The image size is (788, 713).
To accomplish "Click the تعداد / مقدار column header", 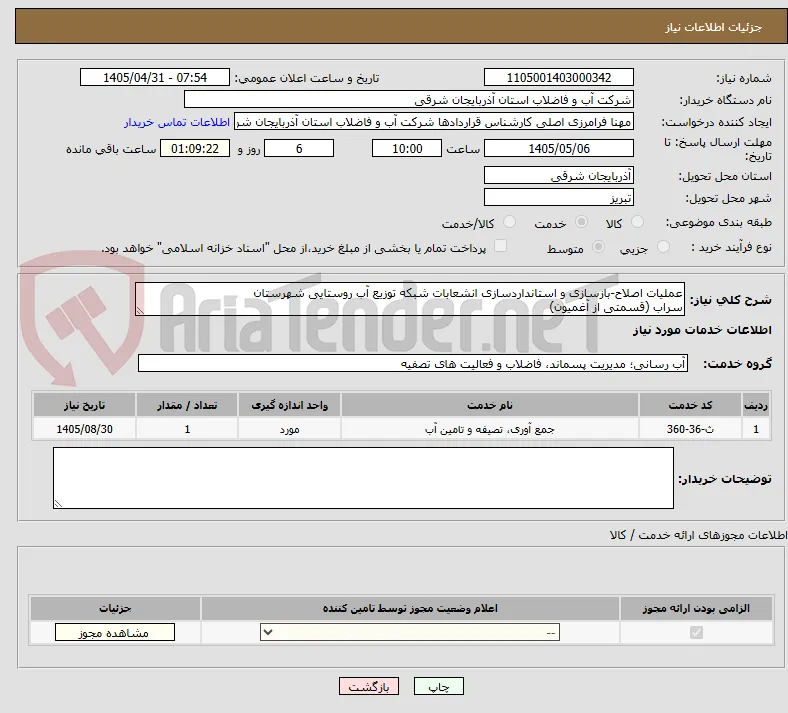I will [x=187, y=405].
